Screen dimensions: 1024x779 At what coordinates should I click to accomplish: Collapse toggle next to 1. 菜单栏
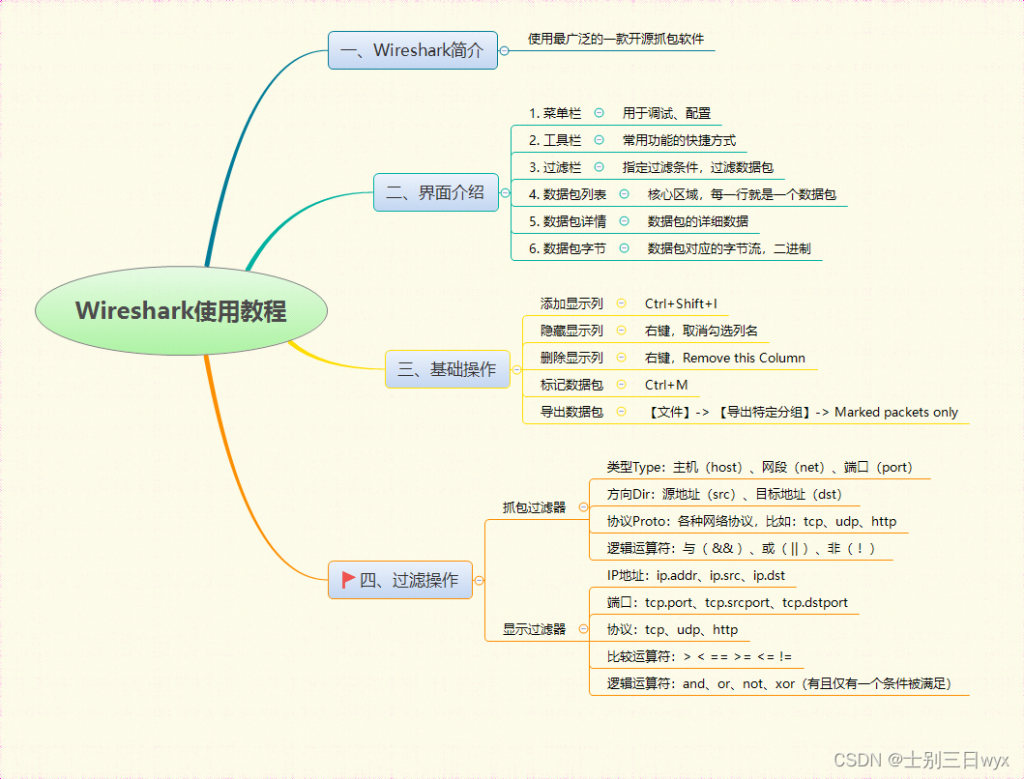[599, 113]
